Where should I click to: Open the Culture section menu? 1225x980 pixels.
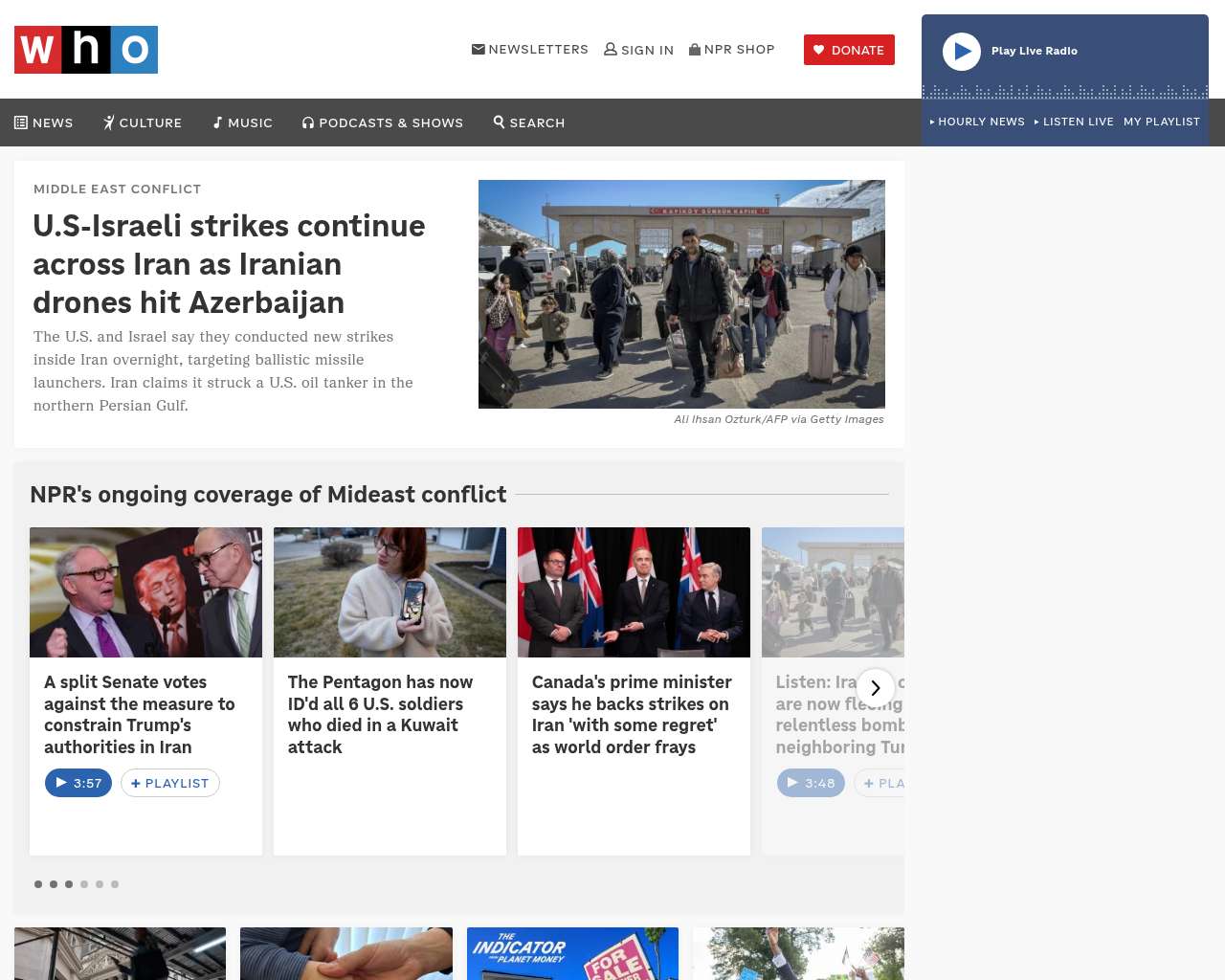[143, 122]
